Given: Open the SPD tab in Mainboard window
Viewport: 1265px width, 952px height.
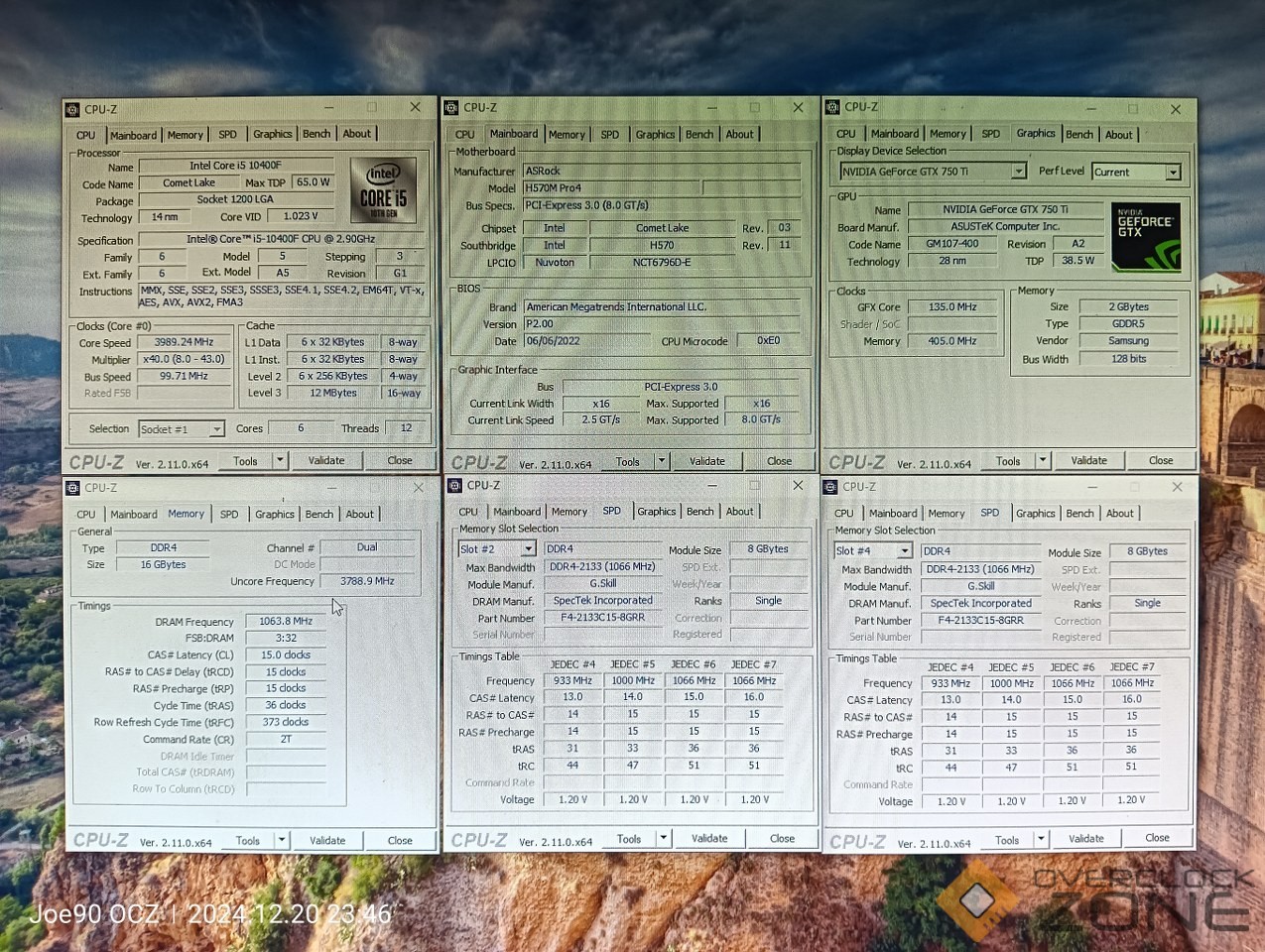Looking at the screenshot, I should (x=609, y=135).
